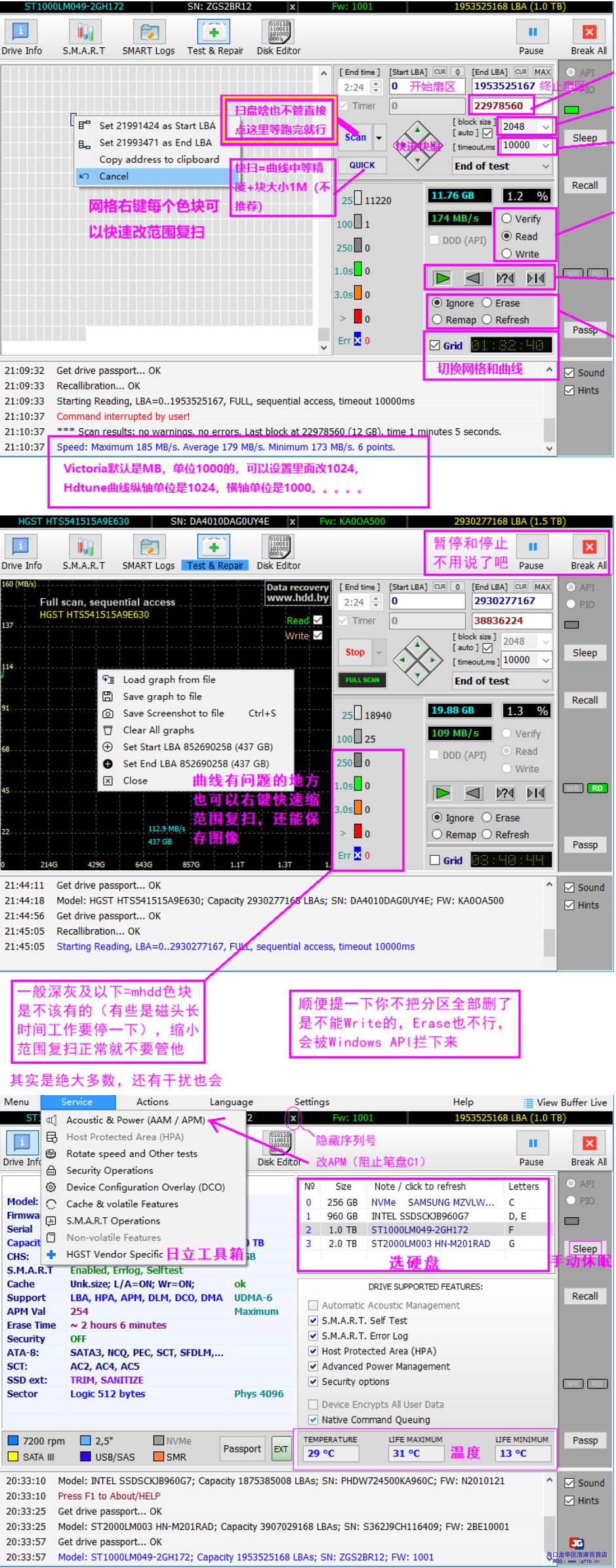Click reverse-direction arrow in top window scan controls
Image resolution: width=616 pixels, height=1568 pixels.
click(x=474, y=278)
